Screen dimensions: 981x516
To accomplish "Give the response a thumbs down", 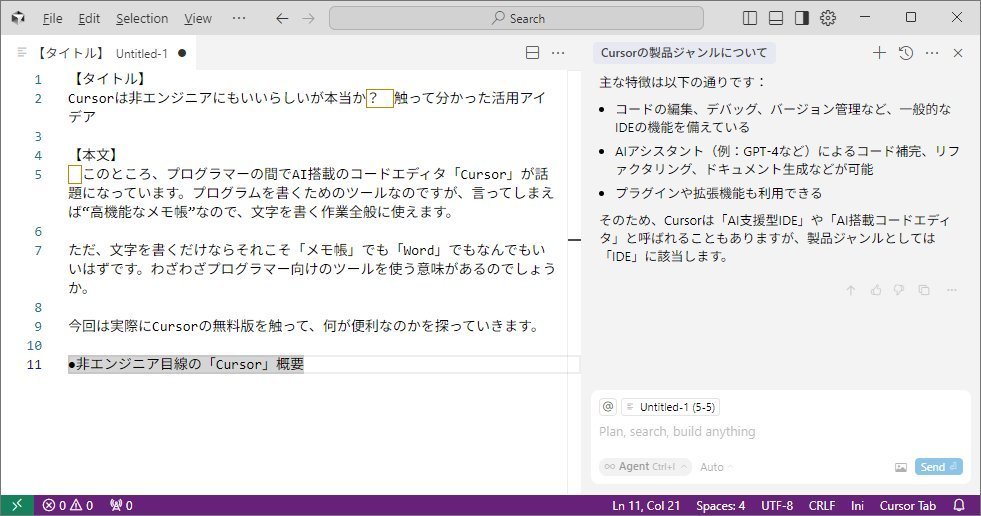I will pos(899,290).
